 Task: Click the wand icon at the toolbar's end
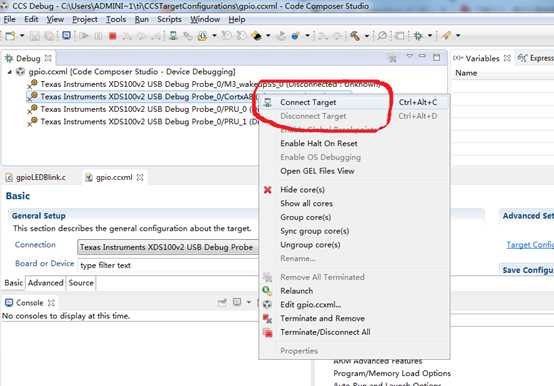click(447, 36)
